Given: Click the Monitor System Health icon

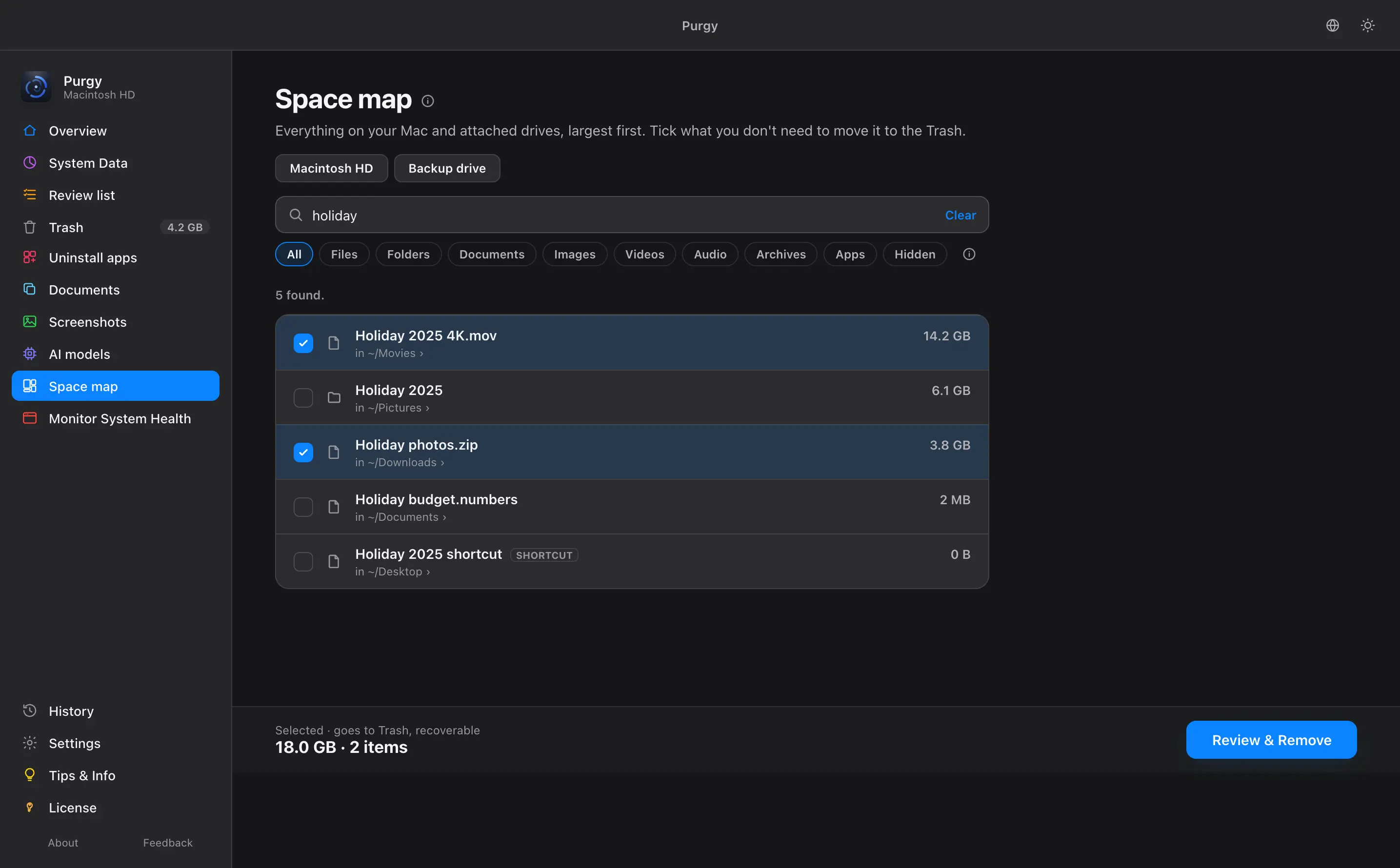Looking at the screenshot, I should pyautogui.click(x=30, y=418).
